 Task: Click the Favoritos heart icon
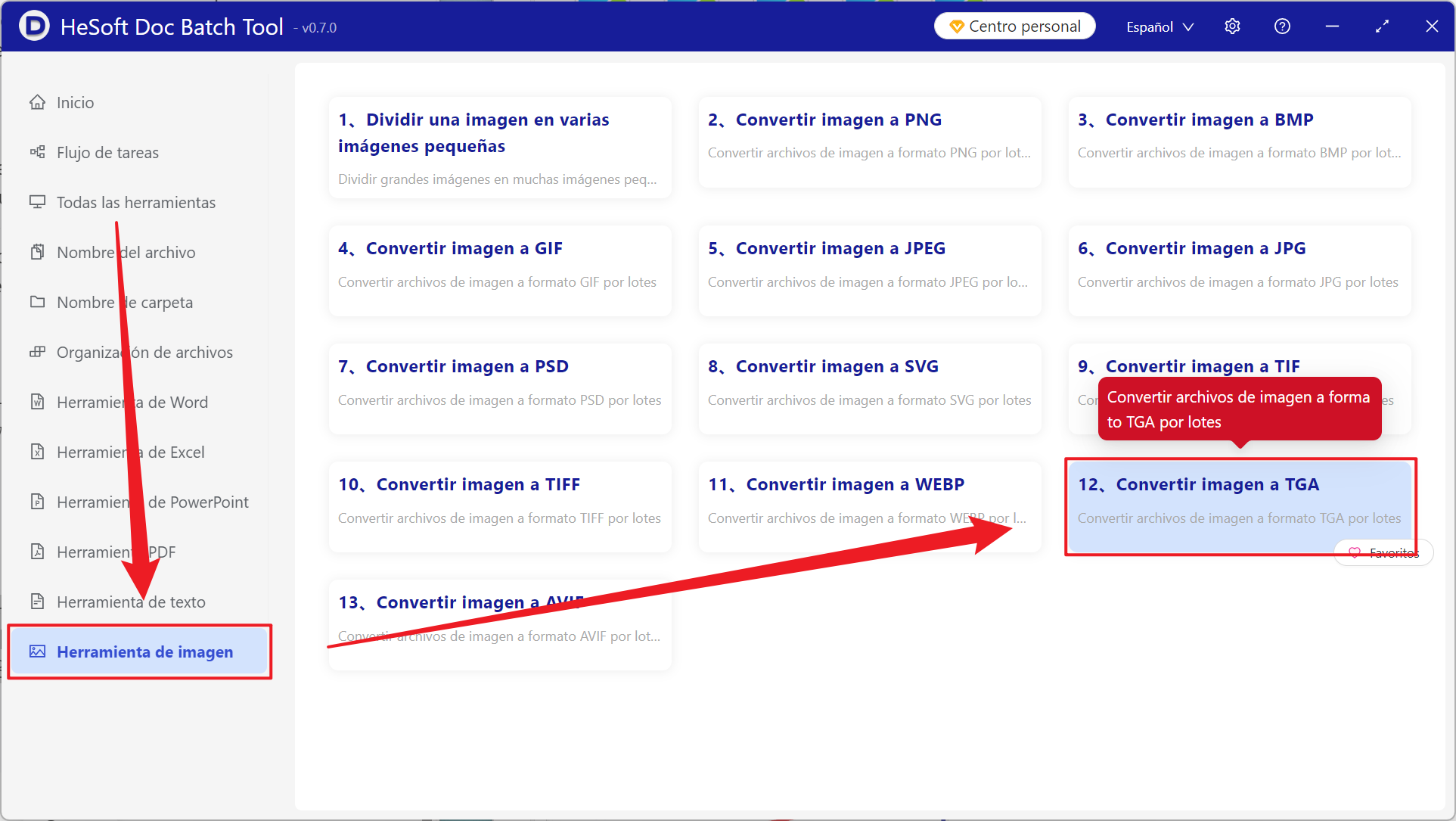point(1355,553)
